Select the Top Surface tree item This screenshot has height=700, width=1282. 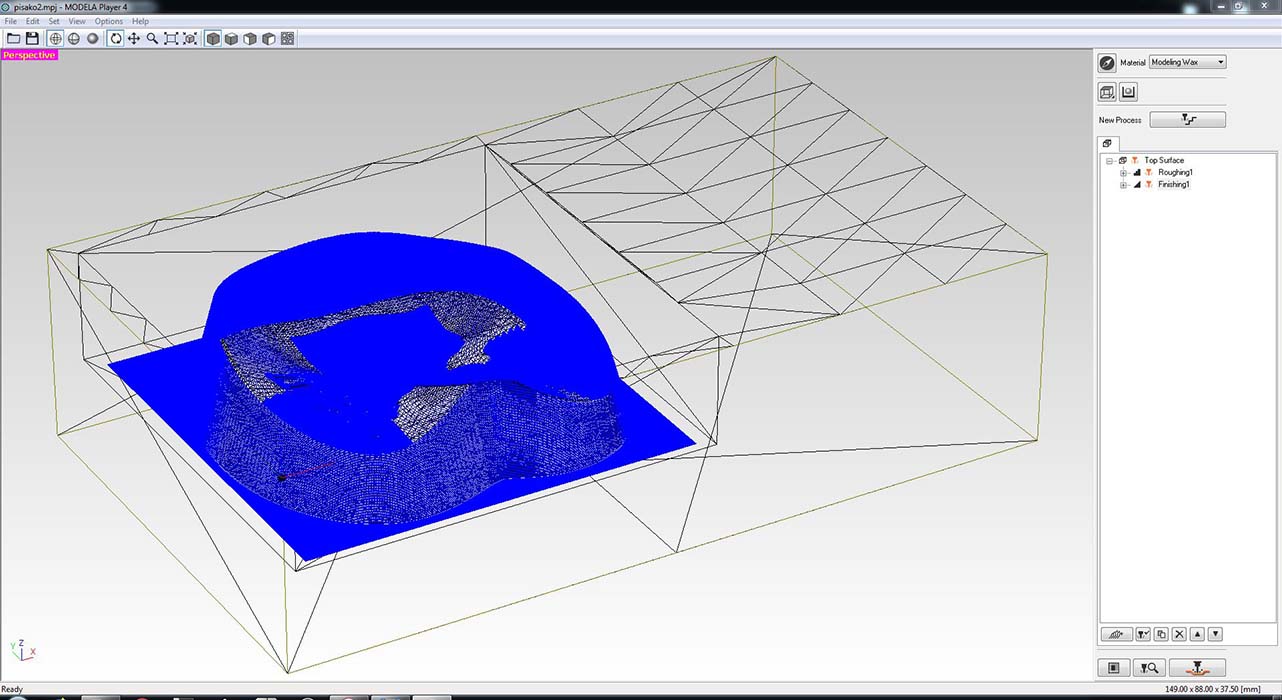1164,160
